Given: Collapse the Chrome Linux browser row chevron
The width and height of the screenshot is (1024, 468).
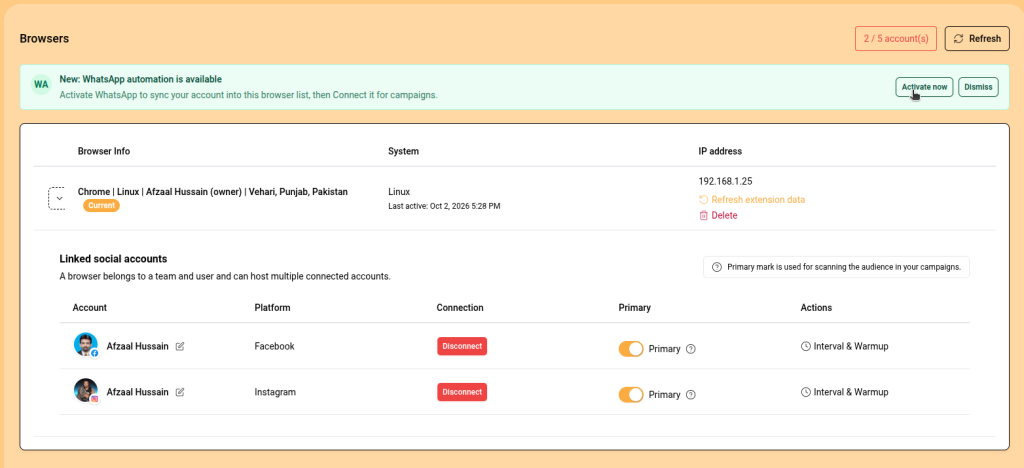Looking at the screenshot, I should [57, 198].
